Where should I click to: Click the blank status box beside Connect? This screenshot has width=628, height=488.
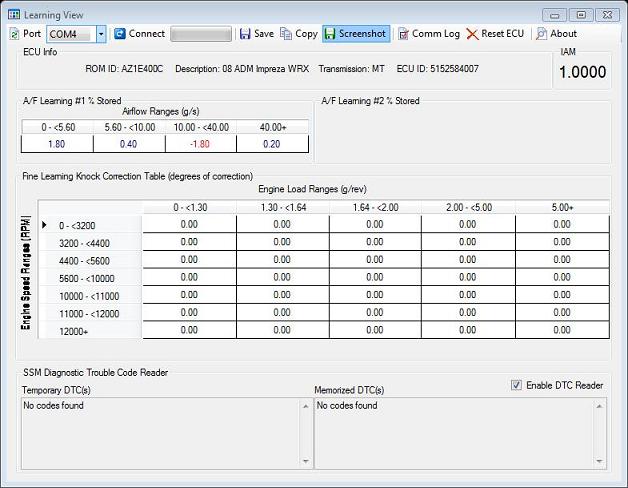coord(200,34)
